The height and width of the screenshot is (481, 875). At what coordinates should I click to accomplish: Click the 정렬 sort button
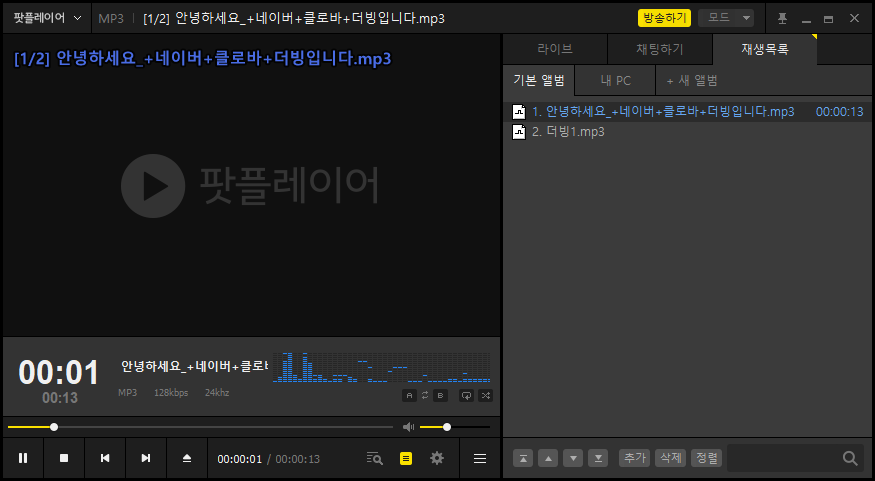tap(707, 458)
